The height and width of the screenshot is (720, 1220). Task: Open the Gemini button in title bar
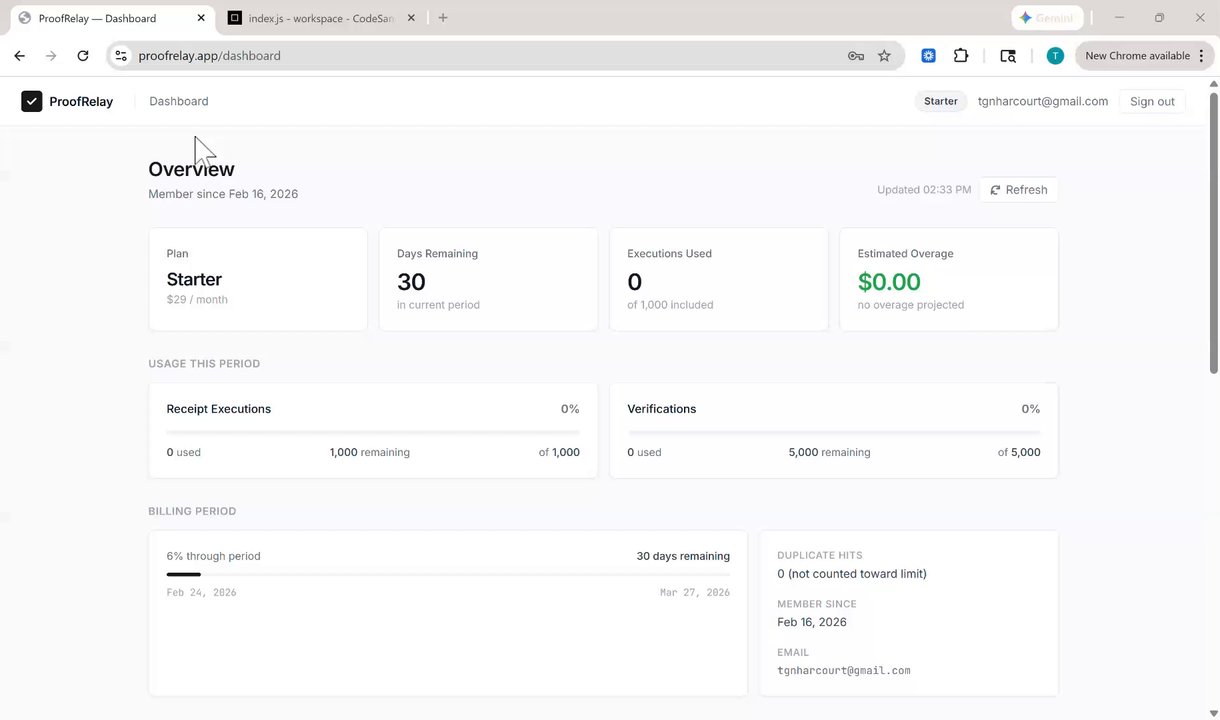click(x=1048, y=18)
